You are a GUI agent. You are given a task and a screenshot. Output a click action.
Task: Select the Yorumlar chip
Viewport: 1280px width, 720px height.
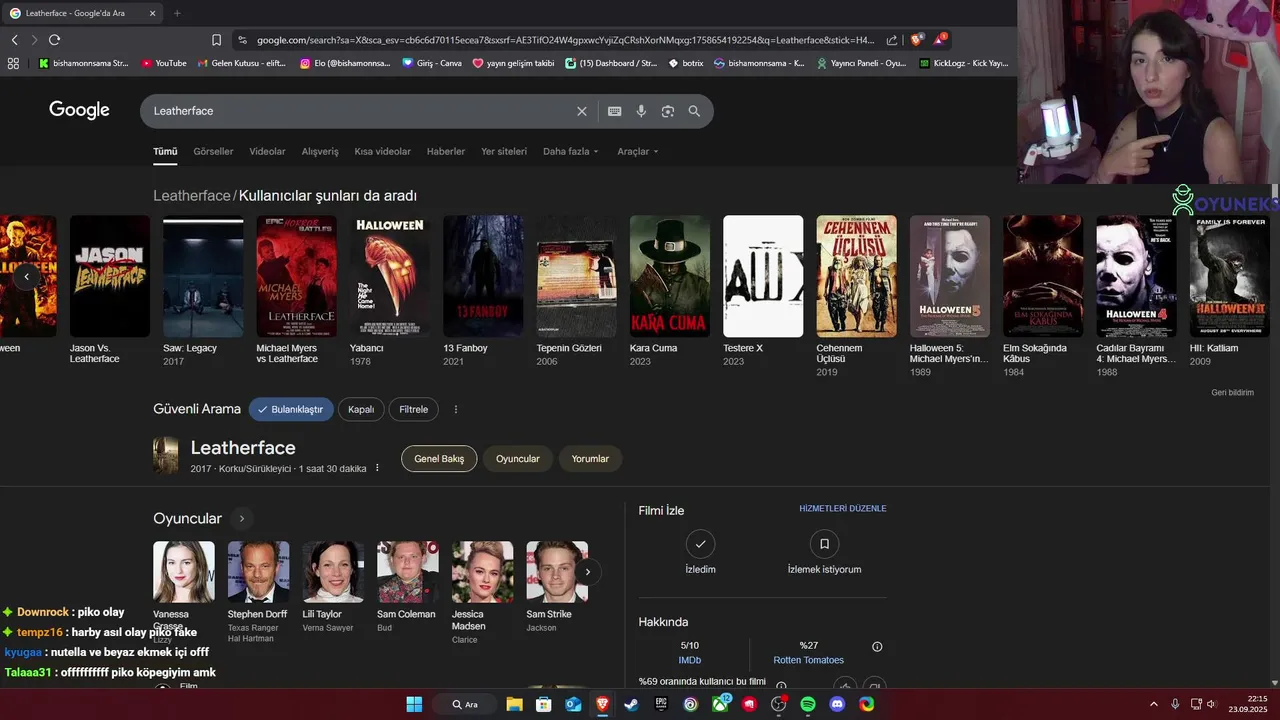(x=590, y=459)
